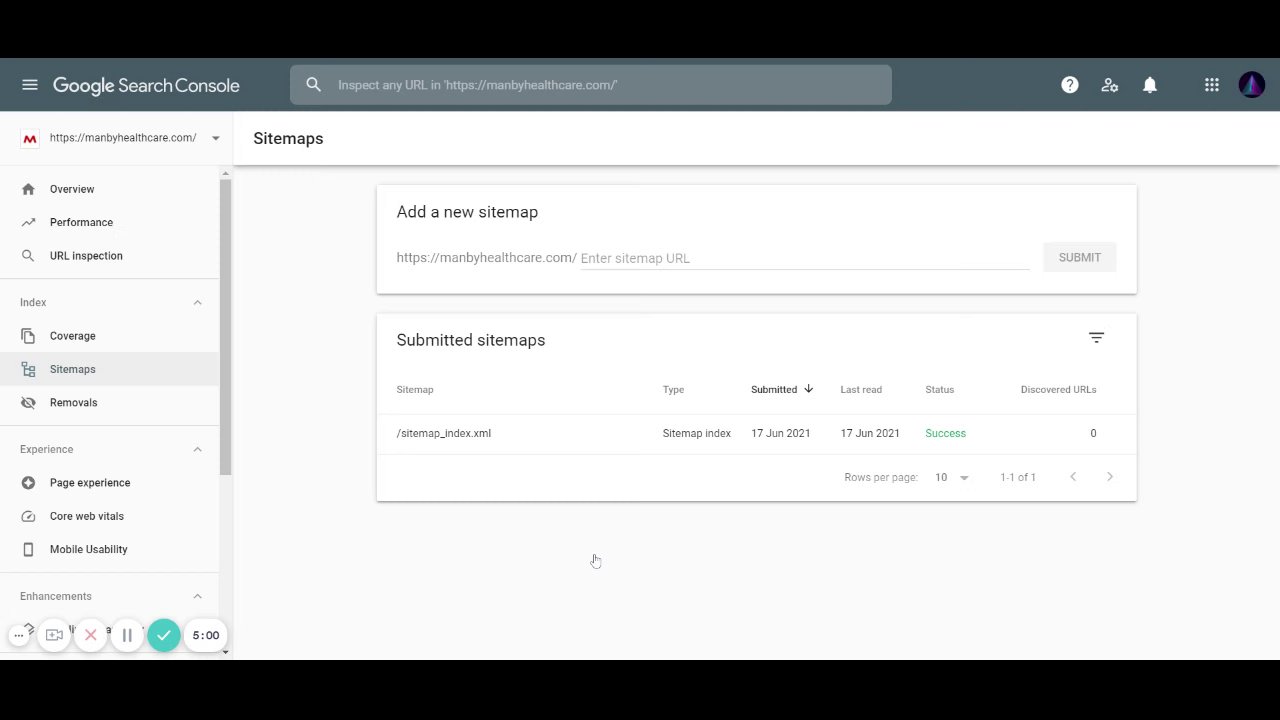
Task: Click the search magnifier icon
Action: pyautogui.click(x=314, y=85)
